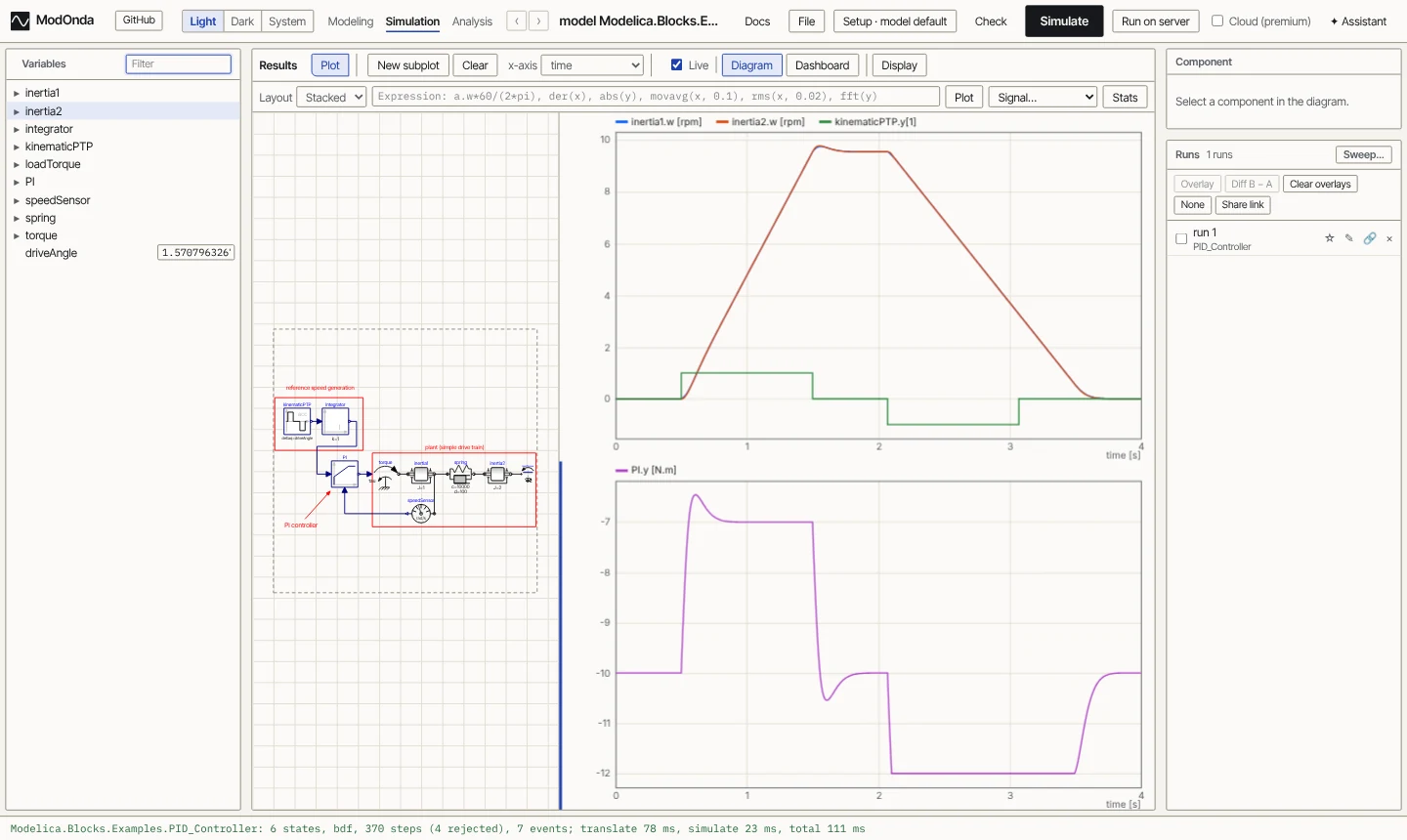
Task: Click the Stats button
Action: [x=1125, y=97]
